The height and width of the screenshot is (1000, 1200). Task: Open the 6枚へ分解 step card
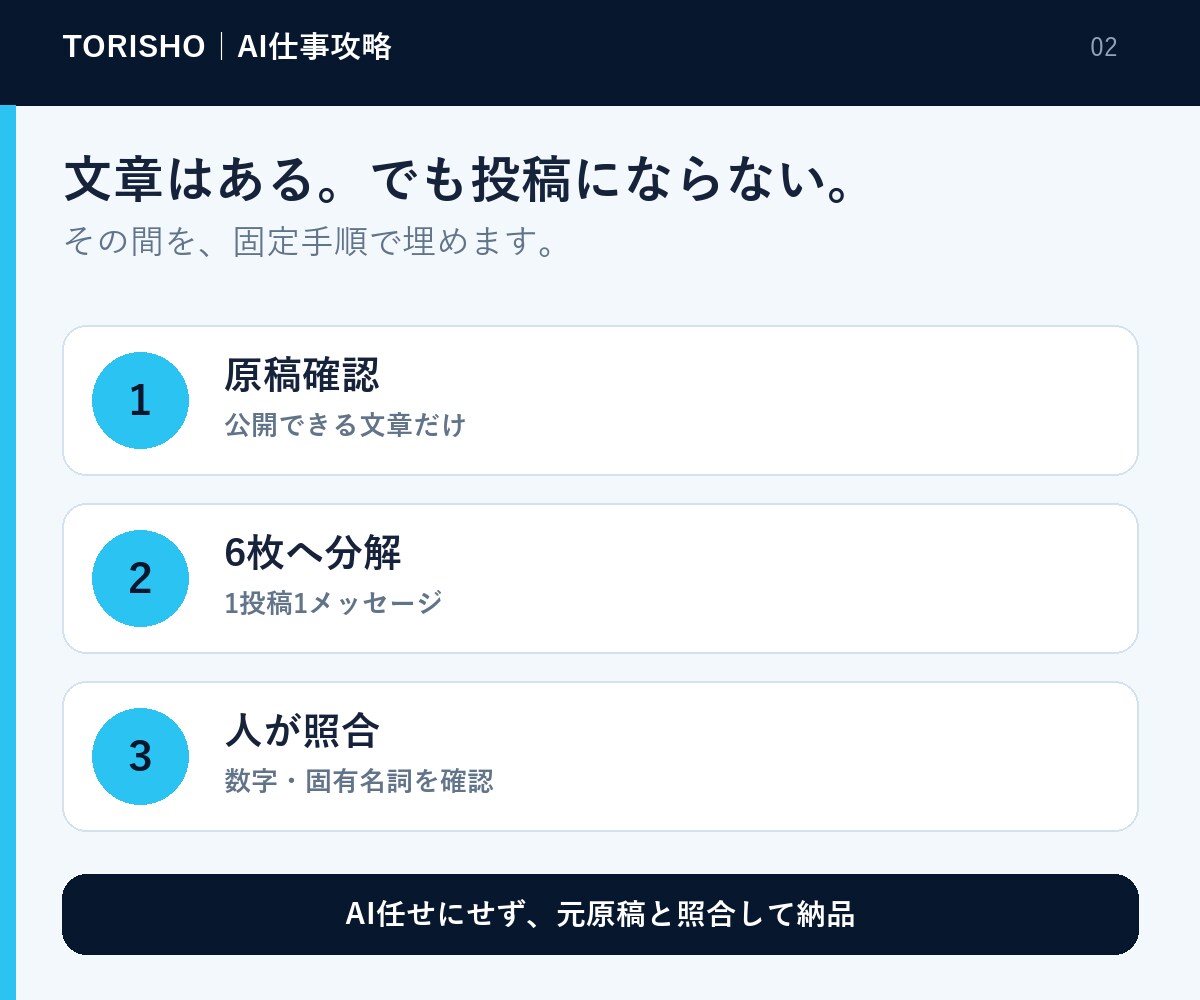point(600,578)
